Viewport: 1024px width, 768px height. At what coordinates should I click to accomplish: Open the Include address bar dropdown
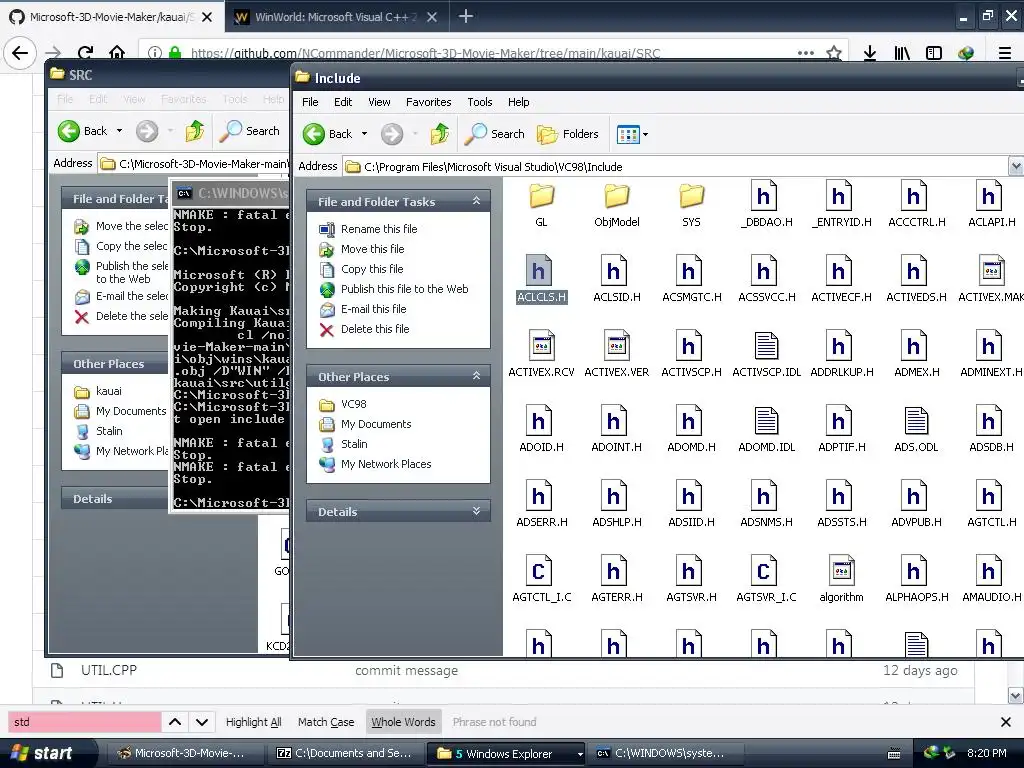pyautogui.click(x=1016, y=167)
